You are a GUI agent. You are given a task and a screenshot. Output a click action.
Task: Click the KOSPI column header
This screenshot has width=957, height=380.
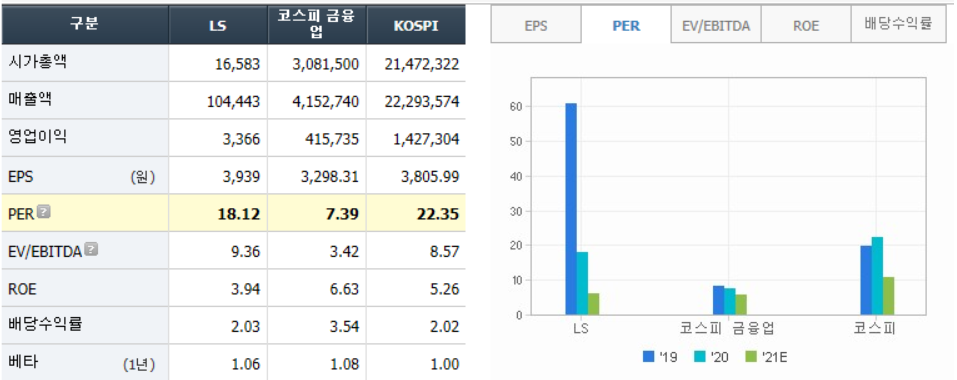(416, 24)
